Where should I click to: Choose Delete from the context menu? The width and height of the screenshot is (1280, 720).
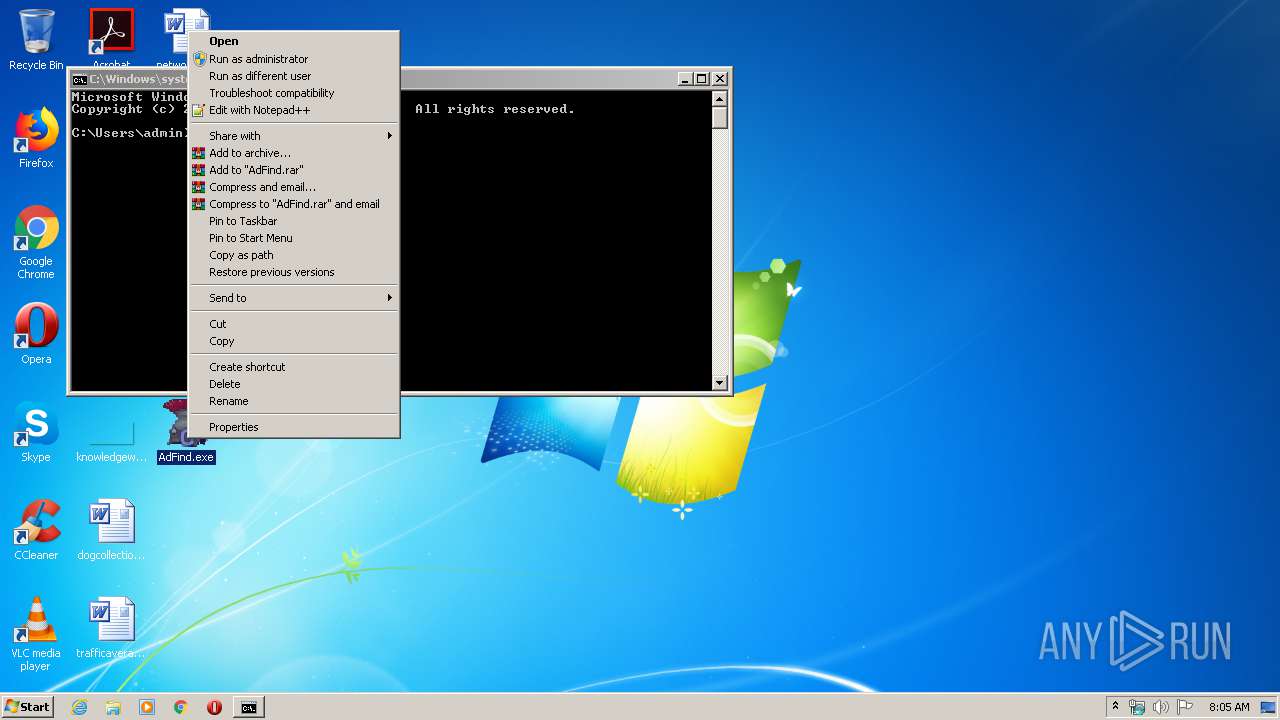294,384
